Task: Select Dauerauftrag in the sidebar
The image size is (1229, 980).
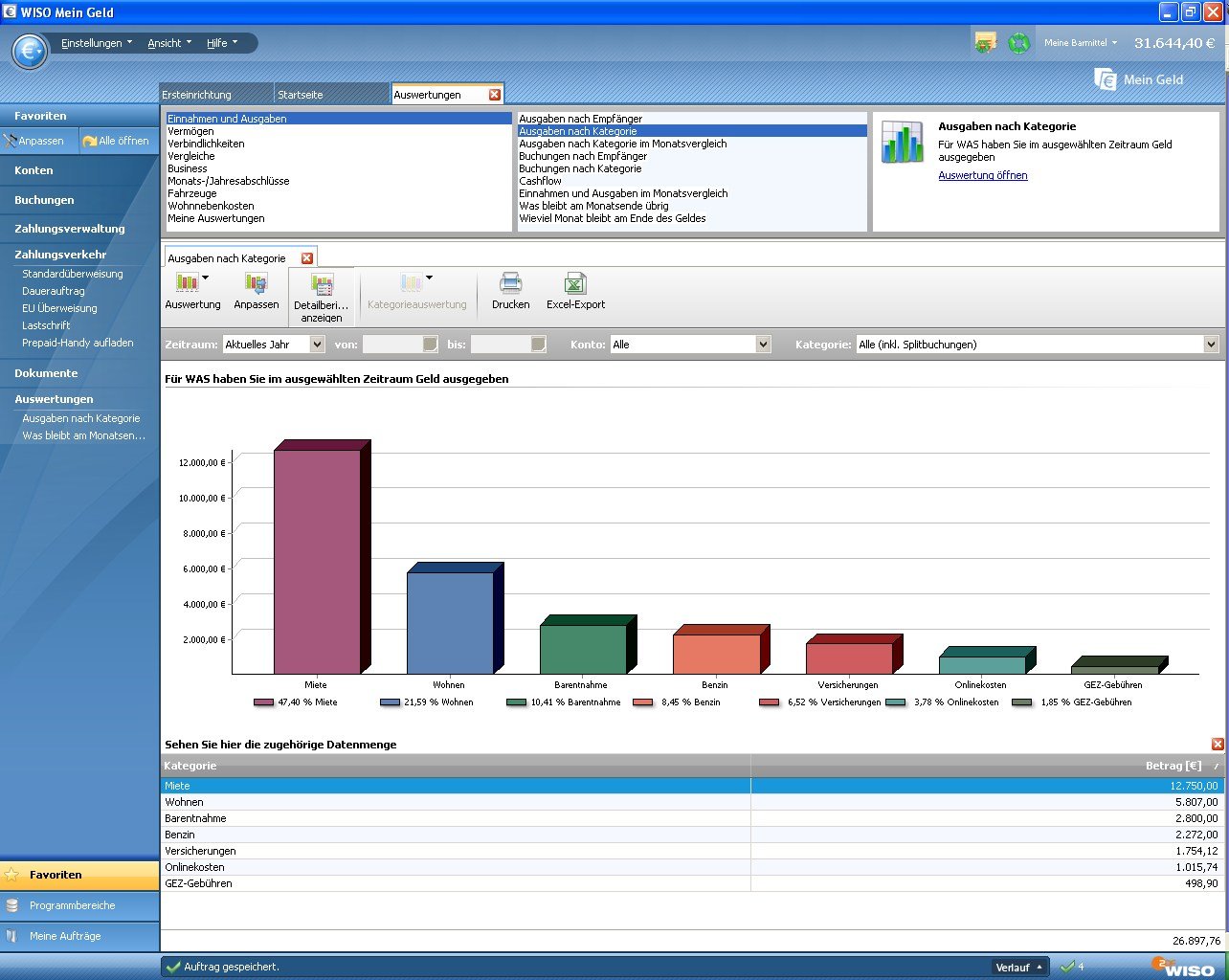Action: 54,291
